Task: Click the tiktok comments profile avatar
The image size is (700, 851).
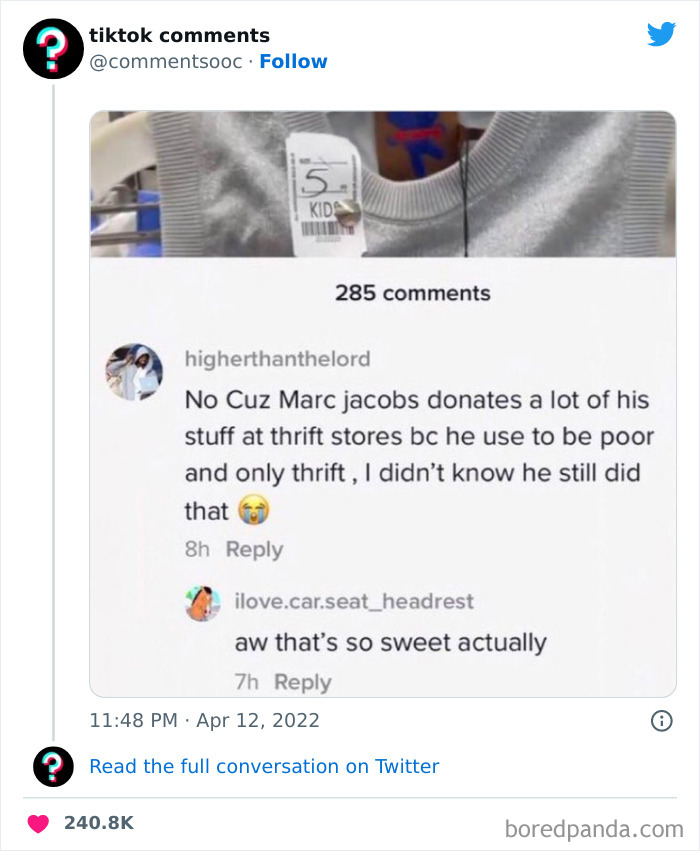Action: pyautogui.click(x=52, y=47)
